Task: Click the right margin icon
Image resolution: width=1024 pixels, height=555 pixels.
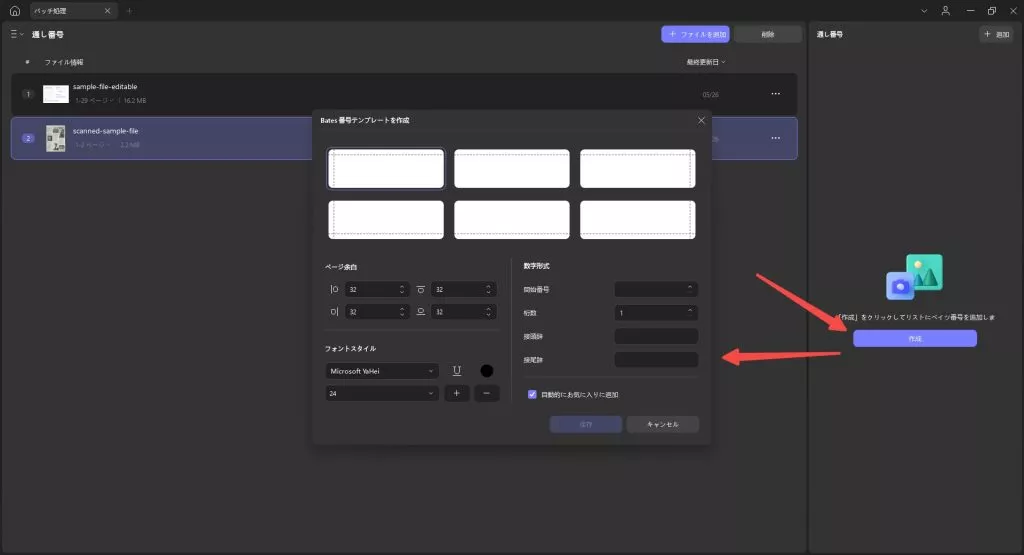Action: [x=334, y=312]
